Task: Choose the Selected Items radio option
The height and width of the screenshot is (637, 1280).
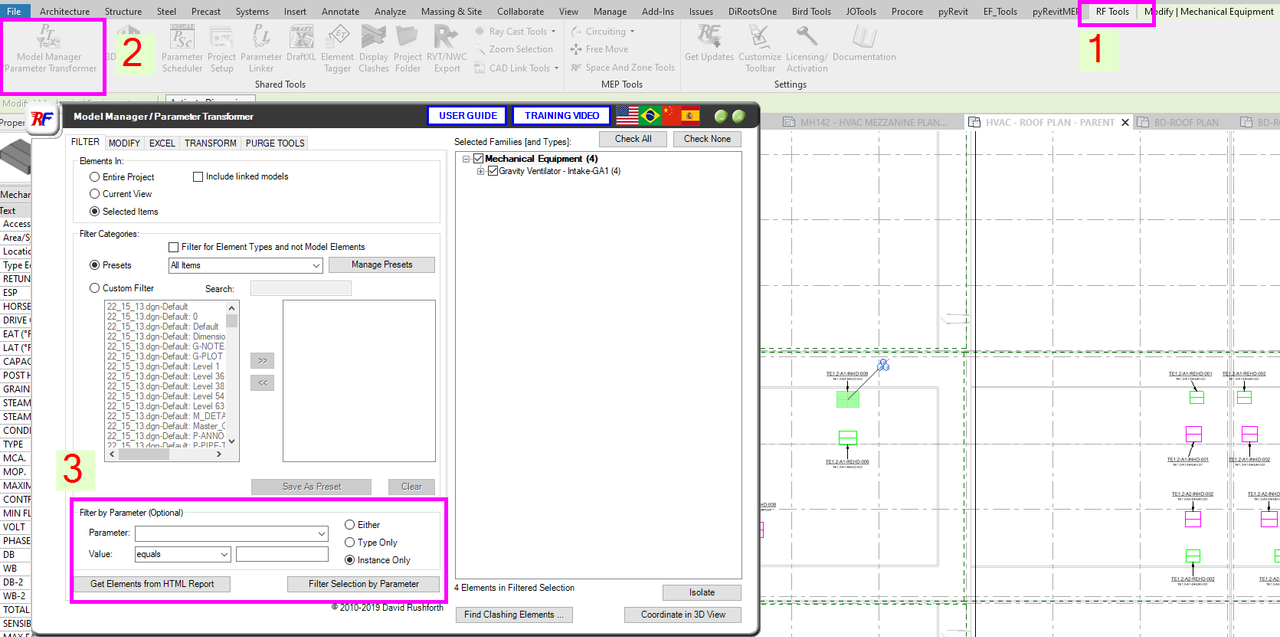Action: click(95, 212)
